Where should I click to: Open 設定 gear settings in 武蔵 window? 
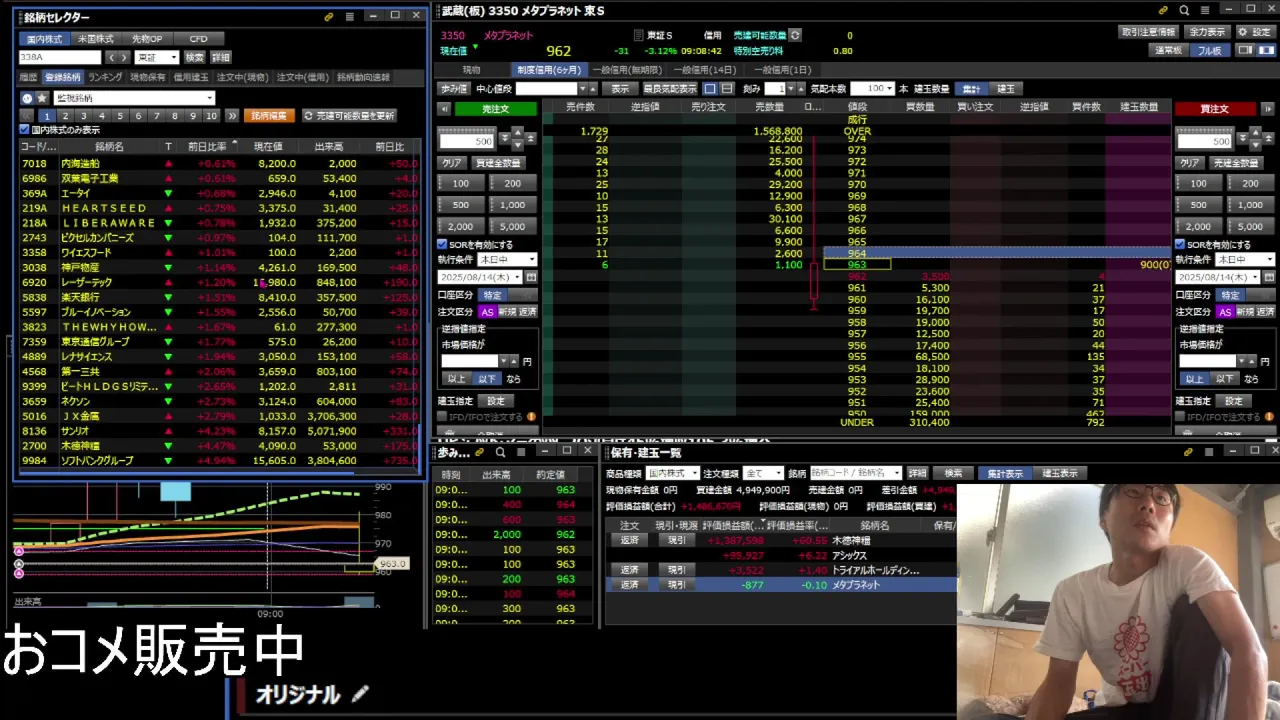[1254, 32]
